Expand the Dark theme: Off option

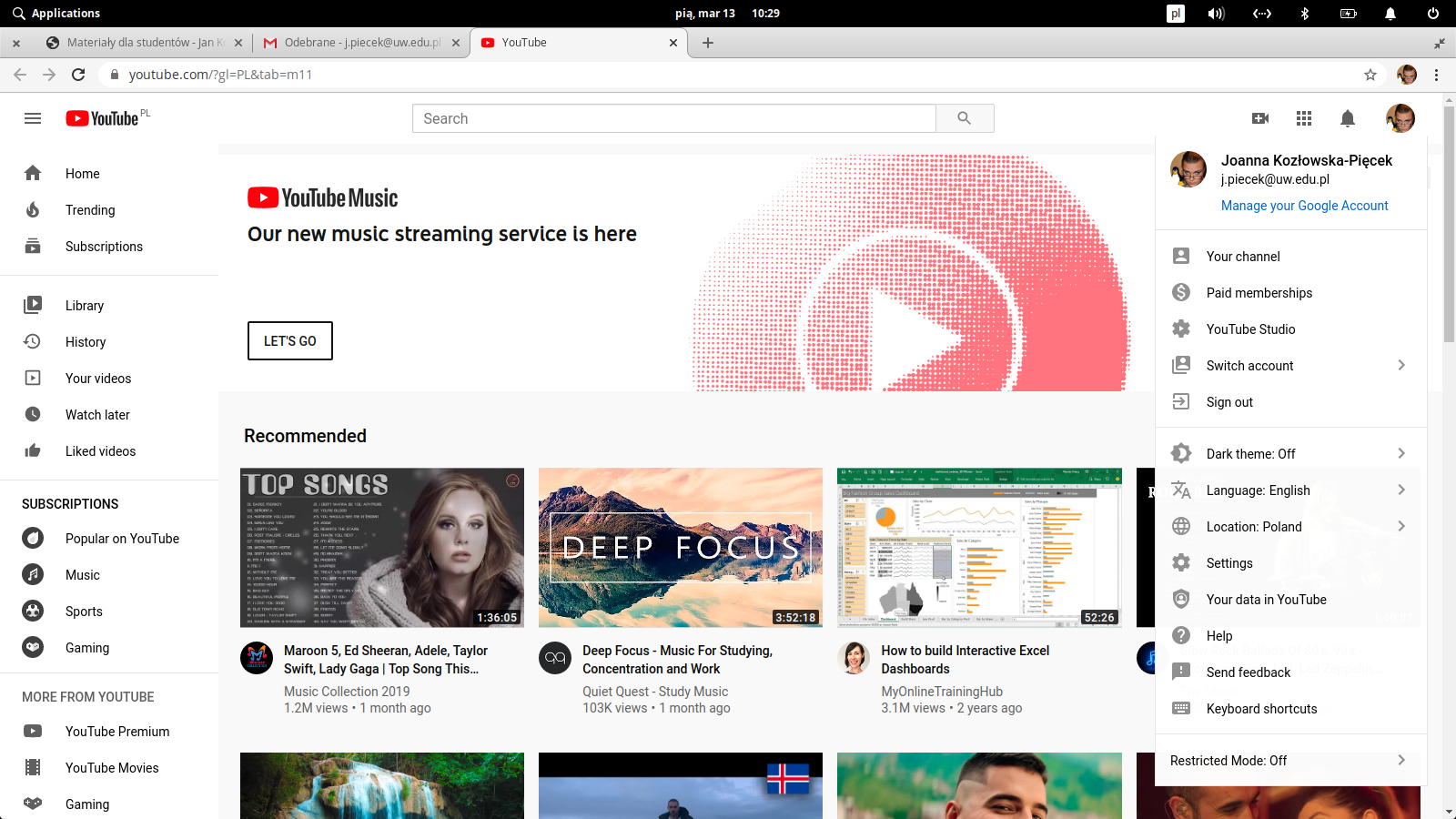coord(1291,453)
